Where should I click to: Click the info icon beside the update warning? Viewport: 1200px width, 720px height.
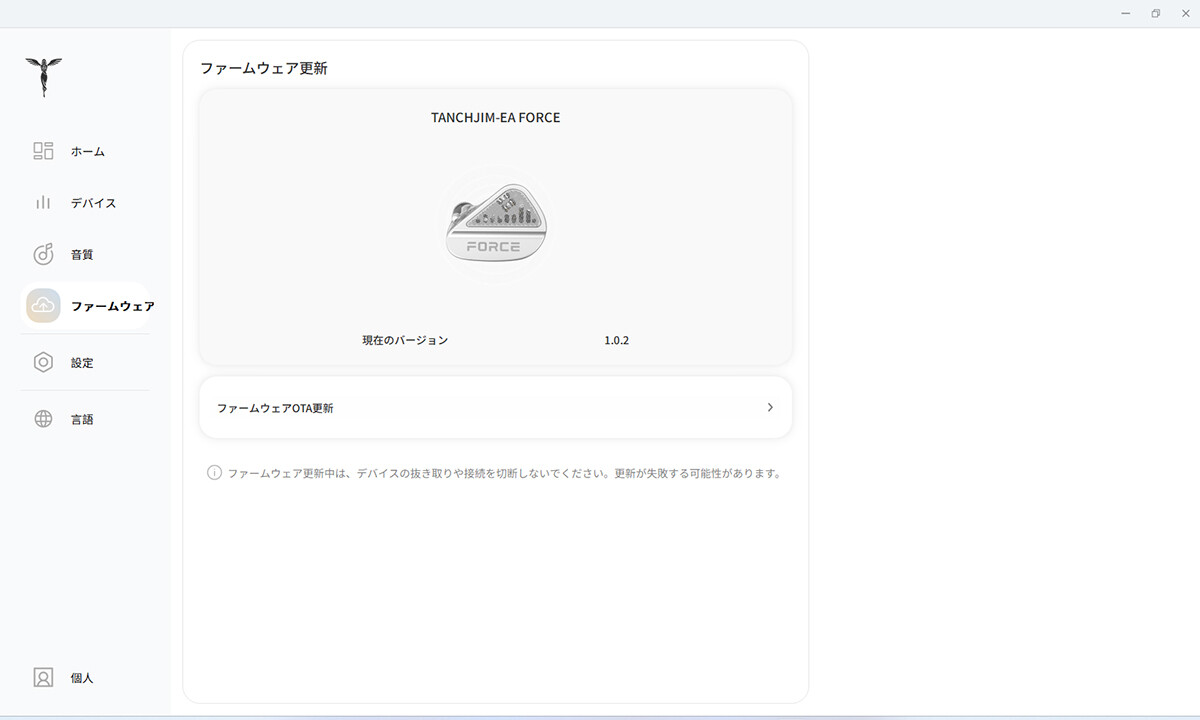pyautogui.click(x=214, y=473)
